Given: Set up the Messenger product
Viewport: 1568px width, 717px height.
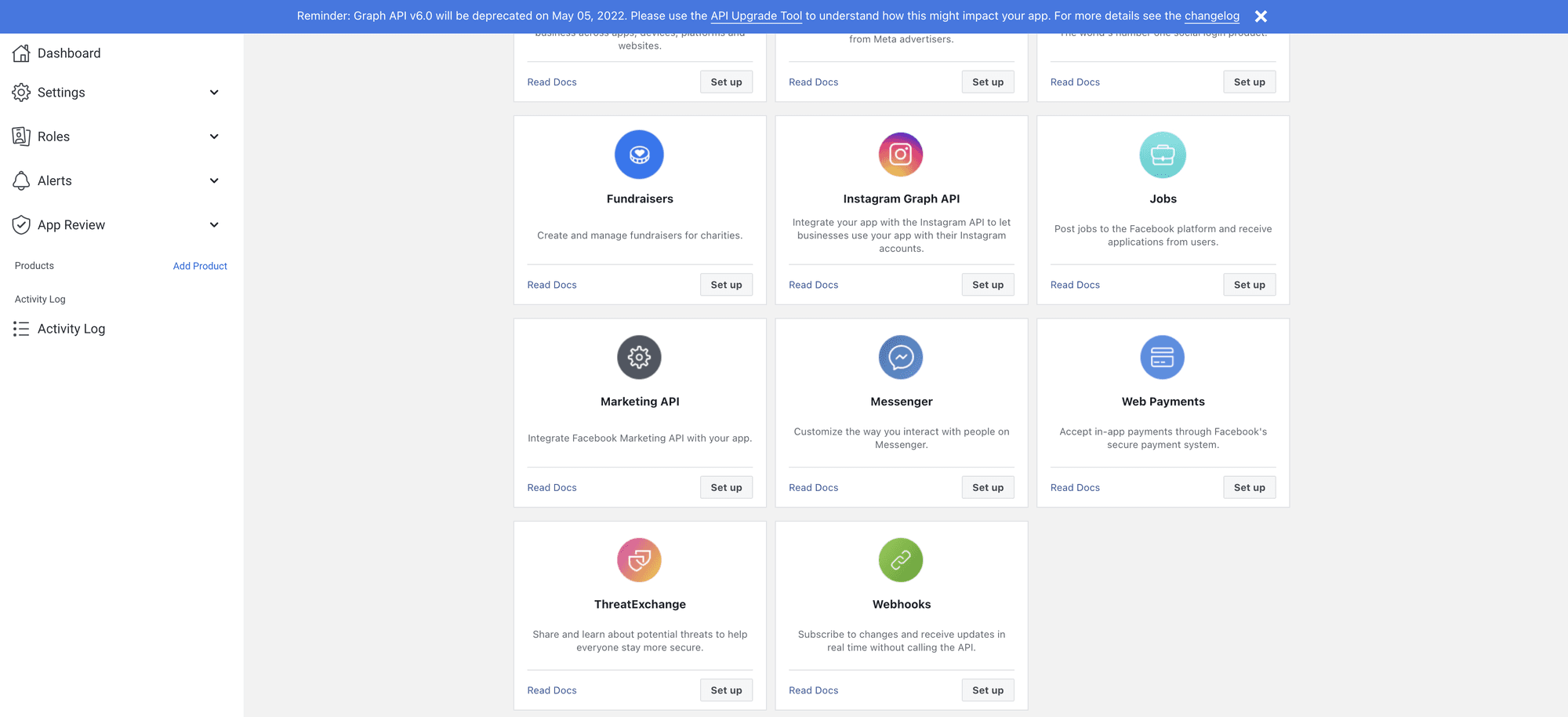Looking at the screenshot, I should point(988,487).
